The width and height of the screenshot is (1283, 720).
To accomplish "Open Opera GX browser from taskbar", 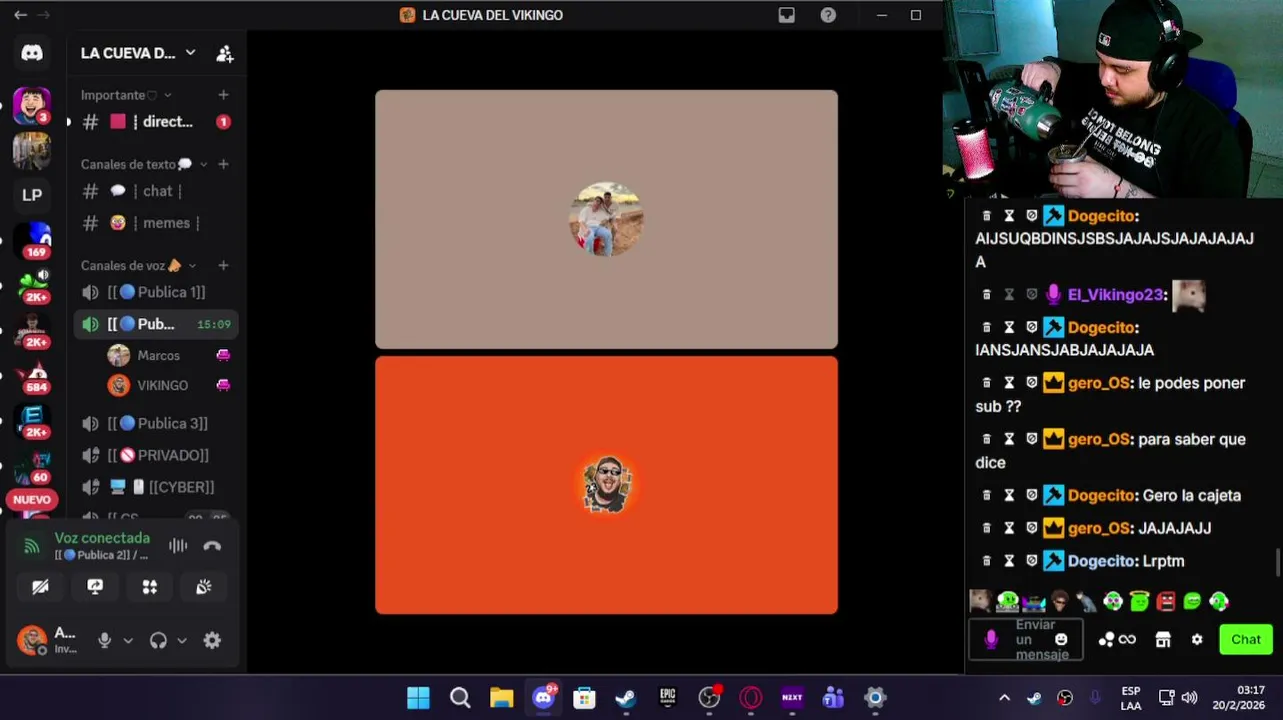I will (x=751, y=698).
